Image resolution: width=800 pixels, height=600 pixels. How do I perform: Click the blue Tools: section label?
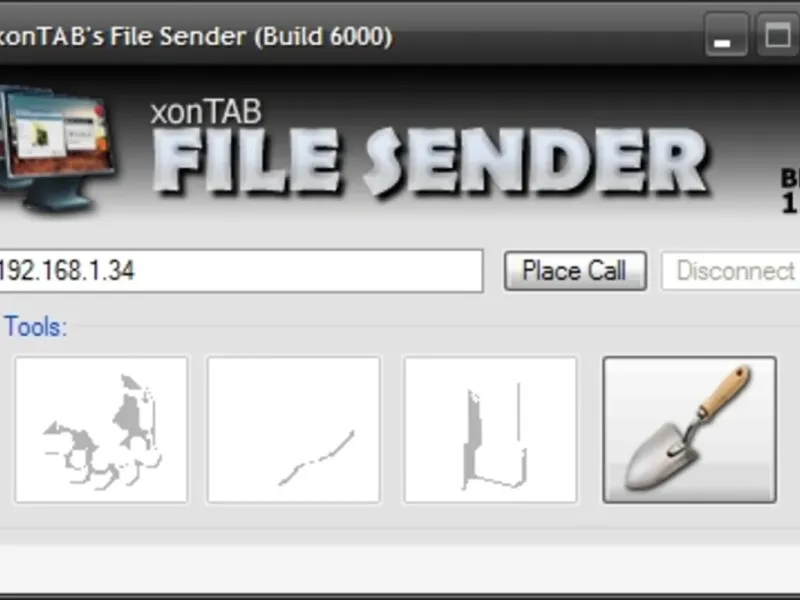(x=36, y=327)
